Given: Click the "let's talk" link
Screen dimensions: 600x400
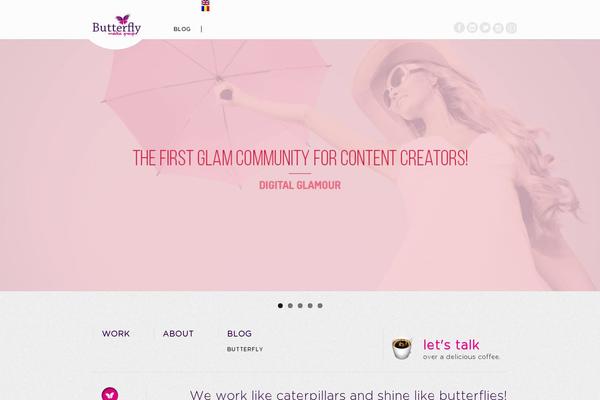Looking at the screenshot, I should click(x=451, y=344).
